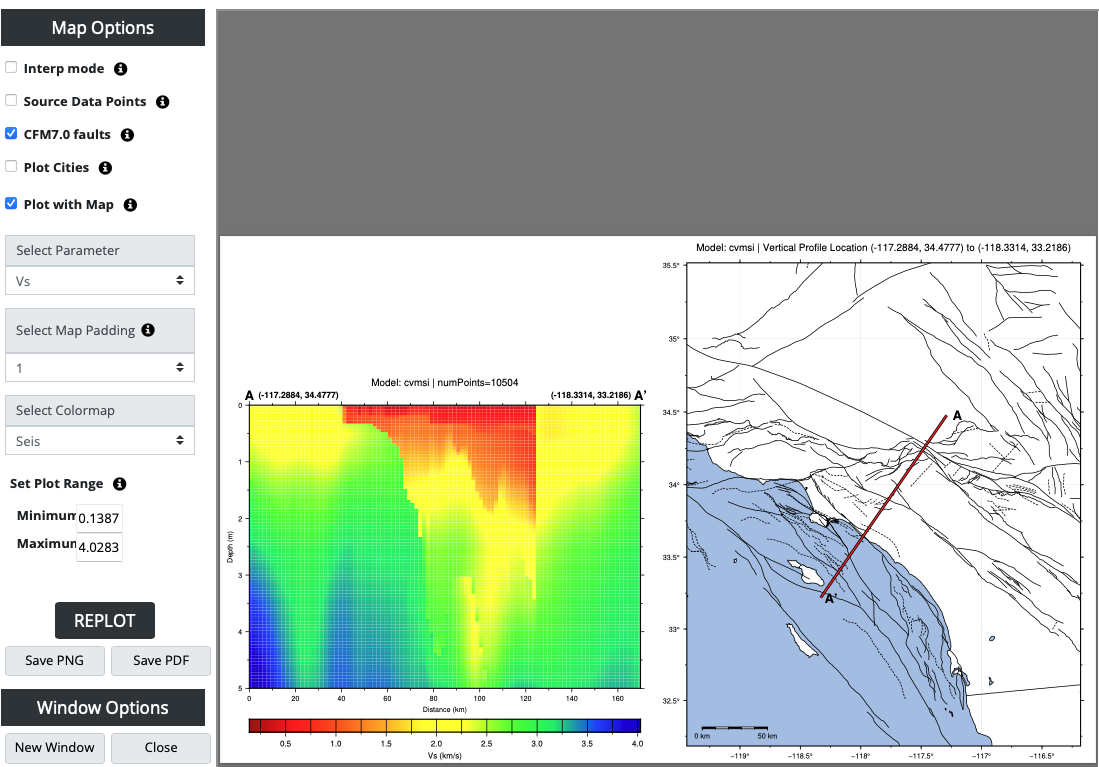
Task: Show info for Plot with Map
Action: tap(130, 205)
